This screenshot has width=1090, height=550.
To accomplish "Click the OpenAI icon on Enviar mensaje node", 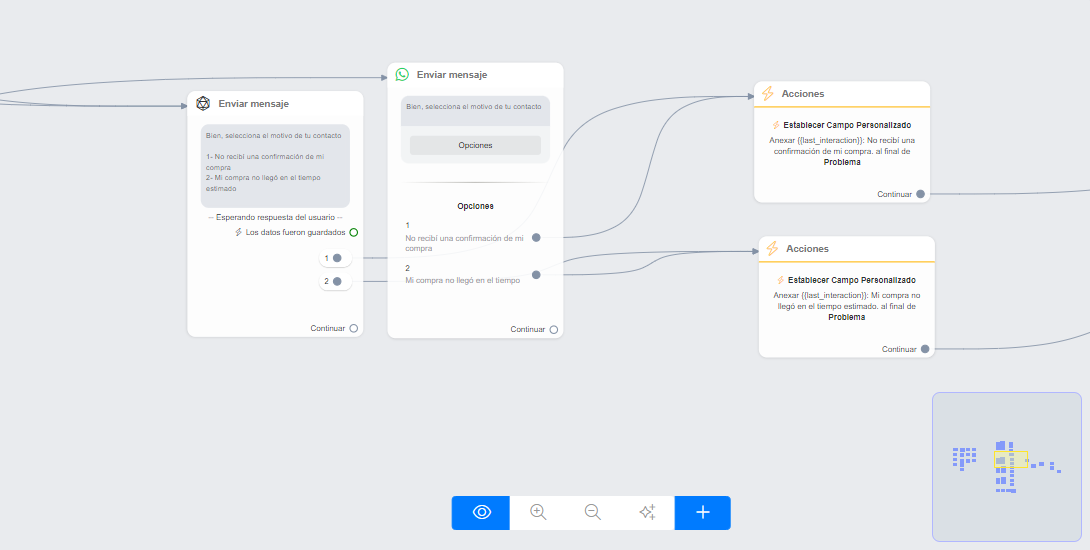I will point(203,104).
